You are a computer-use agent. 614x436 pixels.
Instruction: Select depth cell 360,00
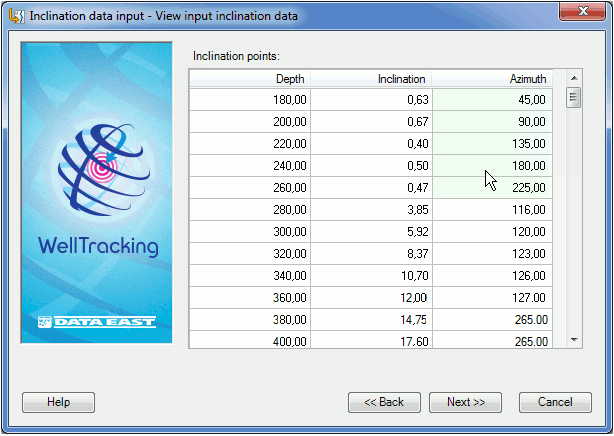(x=250, y=297)
